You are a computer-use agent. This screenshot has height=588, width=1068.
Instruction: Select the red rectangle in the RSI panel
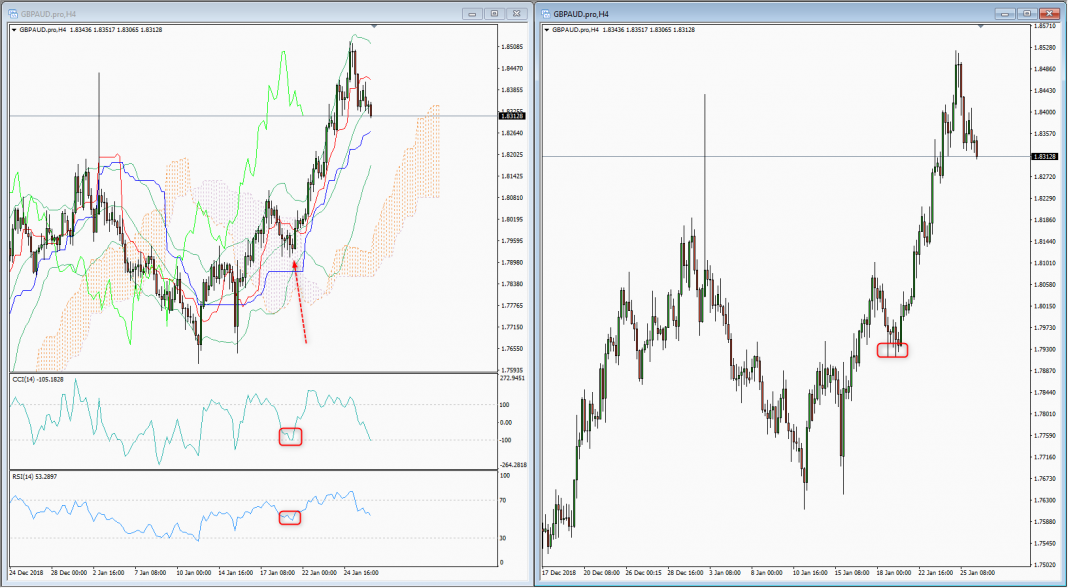pyautogui.click(x=290, y=517)
